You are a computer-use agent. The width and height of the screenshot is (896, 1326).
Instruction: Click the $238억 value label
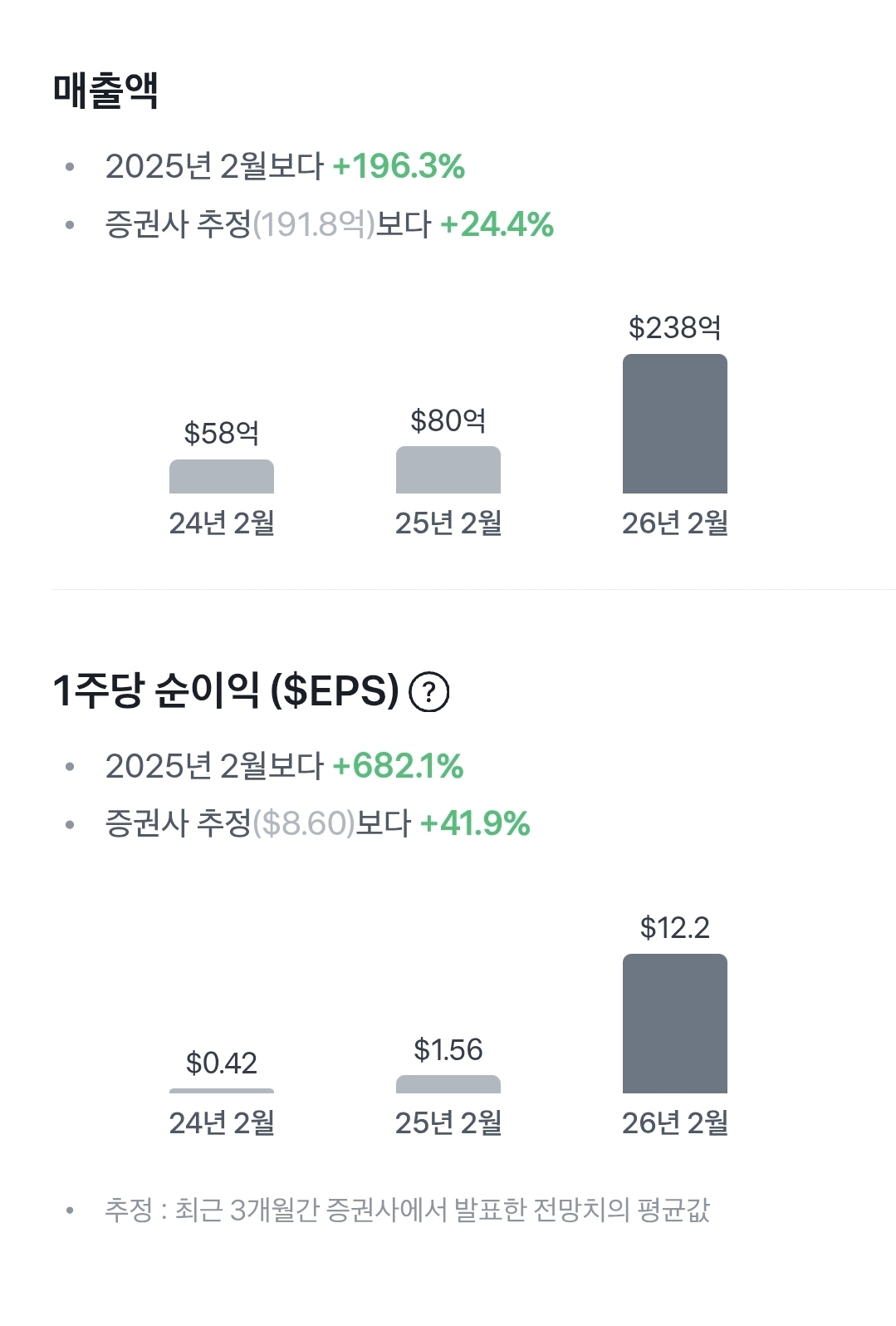(x=674, y=328)
